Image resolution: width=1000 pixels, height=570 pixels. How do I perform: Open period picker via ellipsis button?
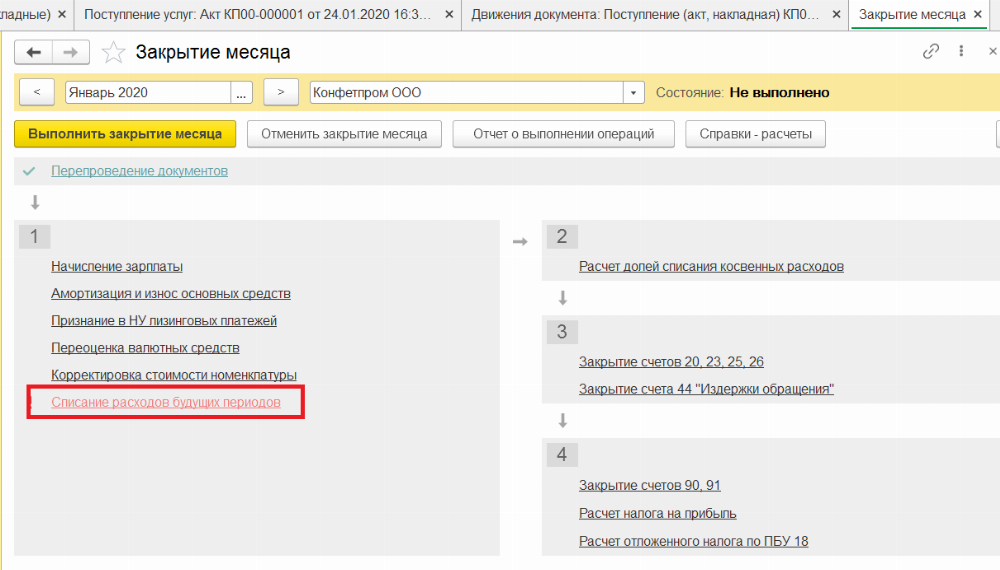(x=242, y=92)
